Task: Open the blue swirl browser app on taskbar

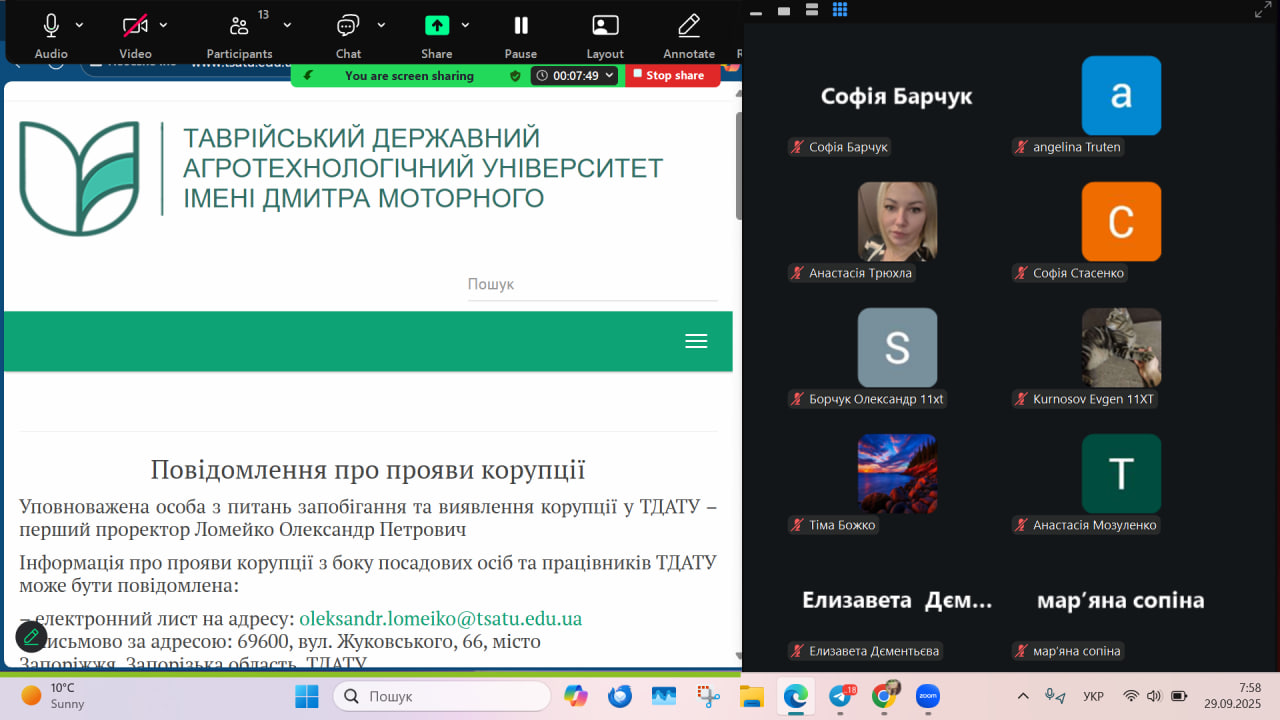Action: pyautogui.click(x=620, y=696)
